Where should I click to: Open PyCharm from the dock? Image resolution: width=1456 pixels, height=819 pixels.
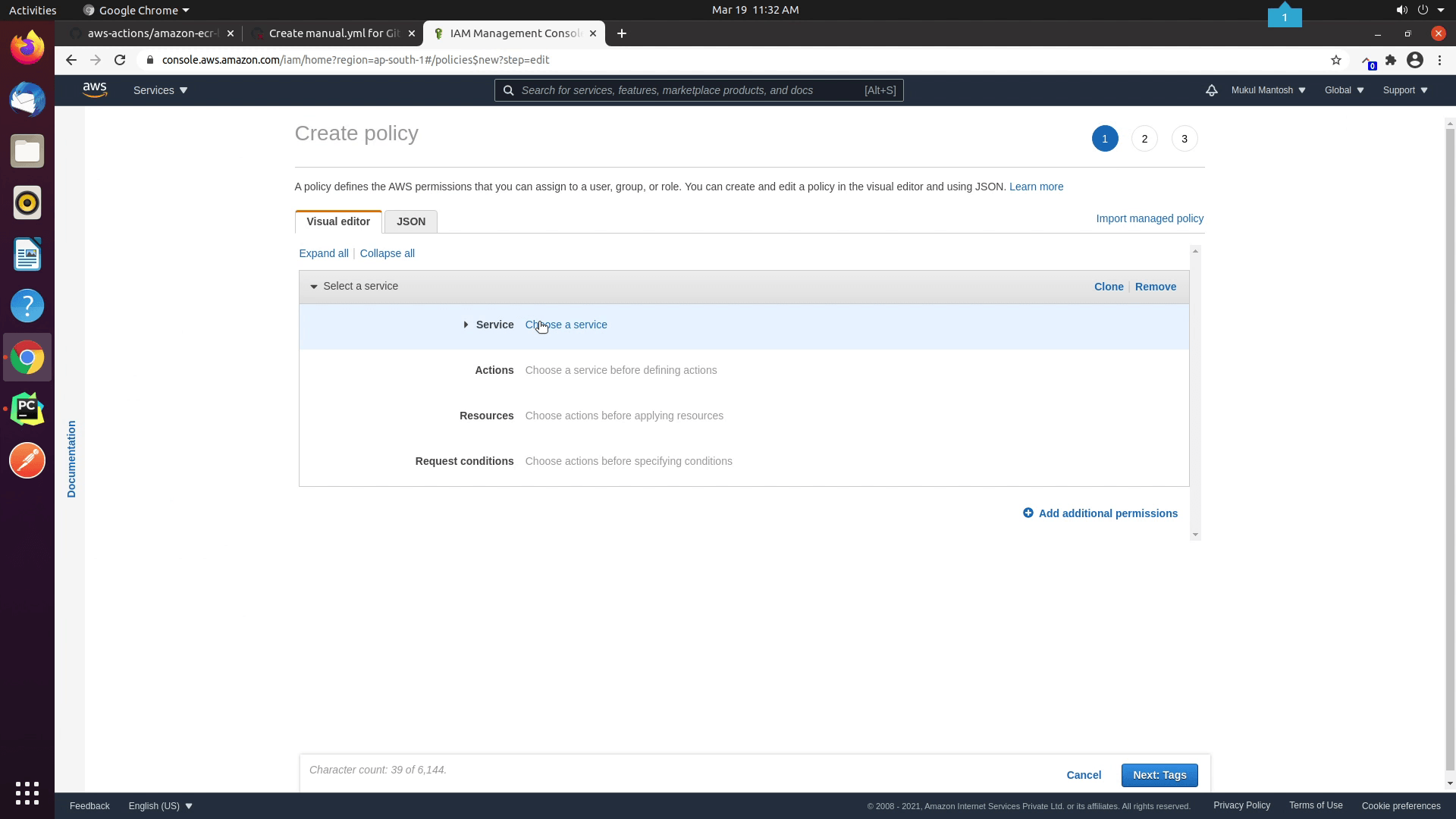pos(27,409)
